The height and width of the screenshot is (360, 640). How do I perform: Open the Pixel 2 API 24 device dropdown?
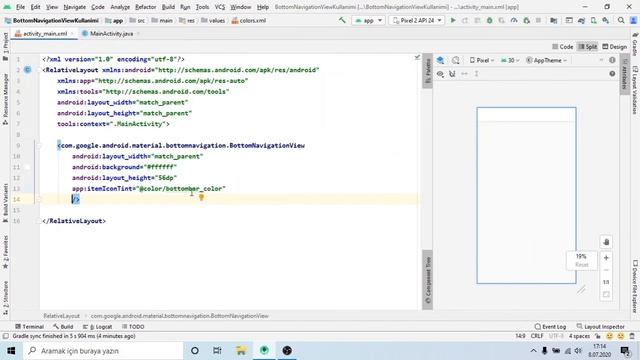click(x=417, y=20)
